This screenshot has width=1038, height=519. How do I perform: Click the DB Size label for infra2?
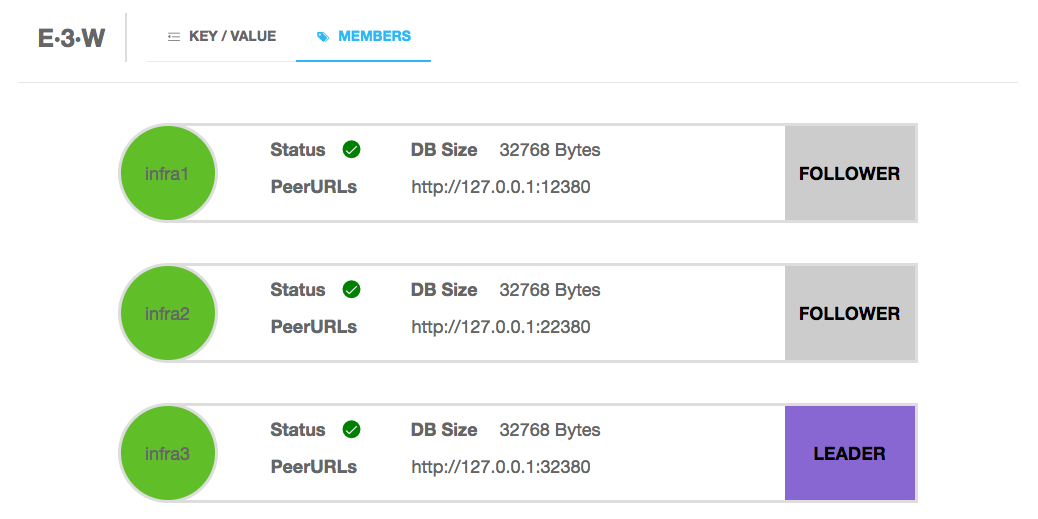tap(444, 290)
